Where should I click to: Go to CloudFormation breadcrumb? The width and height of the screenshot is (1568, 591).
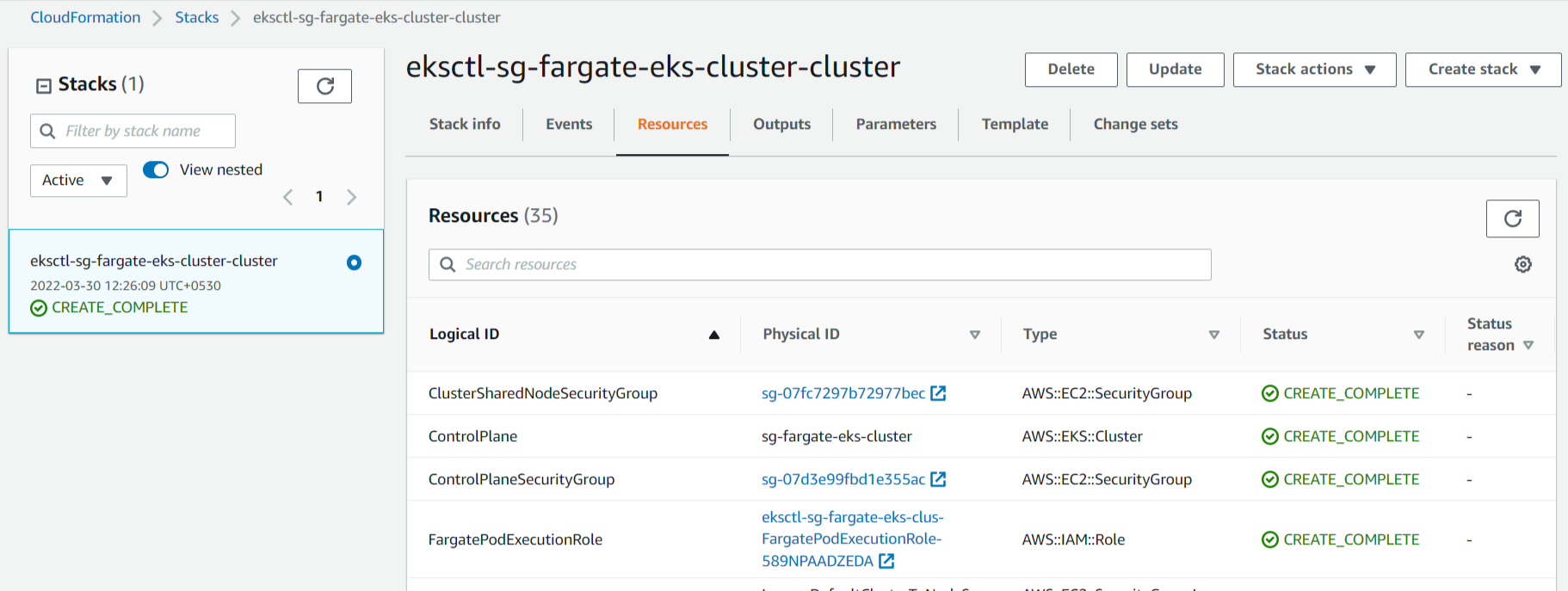click(85, 17)
